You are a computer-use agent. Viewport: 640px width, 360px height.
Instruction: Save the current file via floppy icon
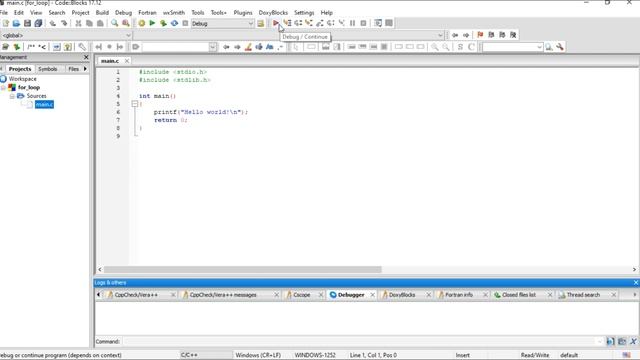pos(27,23)
